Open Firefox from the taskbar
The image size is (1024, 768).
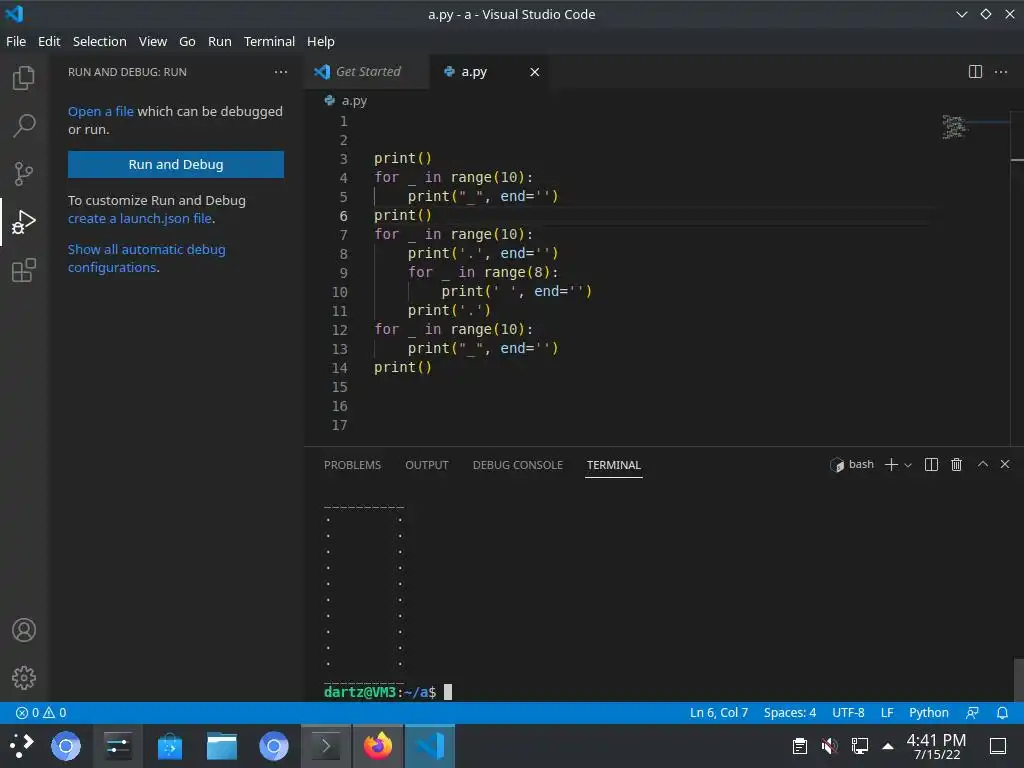click(x=378, y=746)
